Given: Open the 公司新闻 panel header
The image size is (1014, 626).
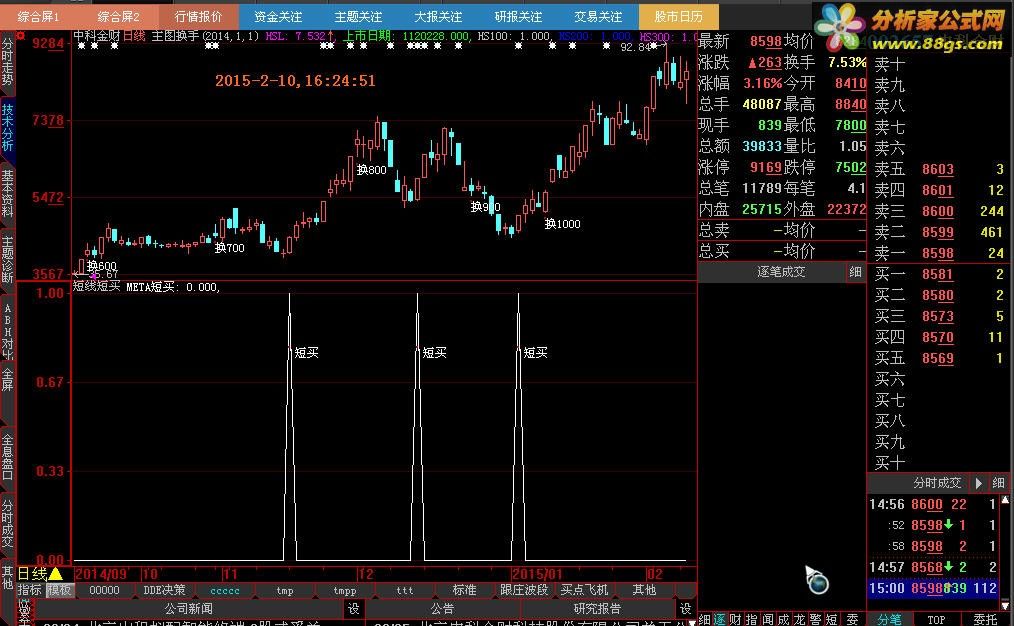Looking at the screenshot, I should (188, 609).
